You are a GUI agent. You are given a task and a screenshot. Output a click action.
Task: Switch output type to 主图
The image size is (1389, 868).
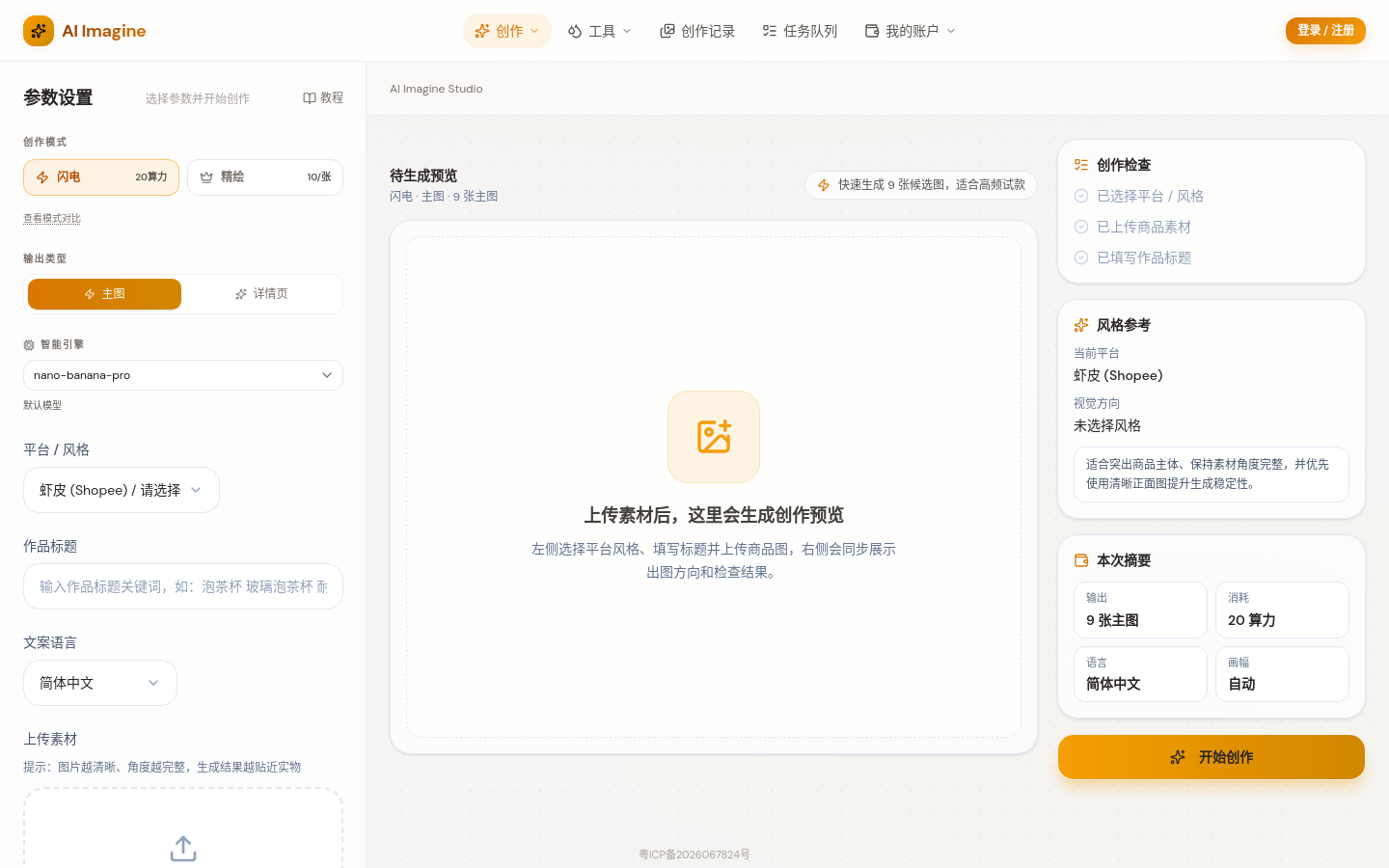[x=104, y=294]
